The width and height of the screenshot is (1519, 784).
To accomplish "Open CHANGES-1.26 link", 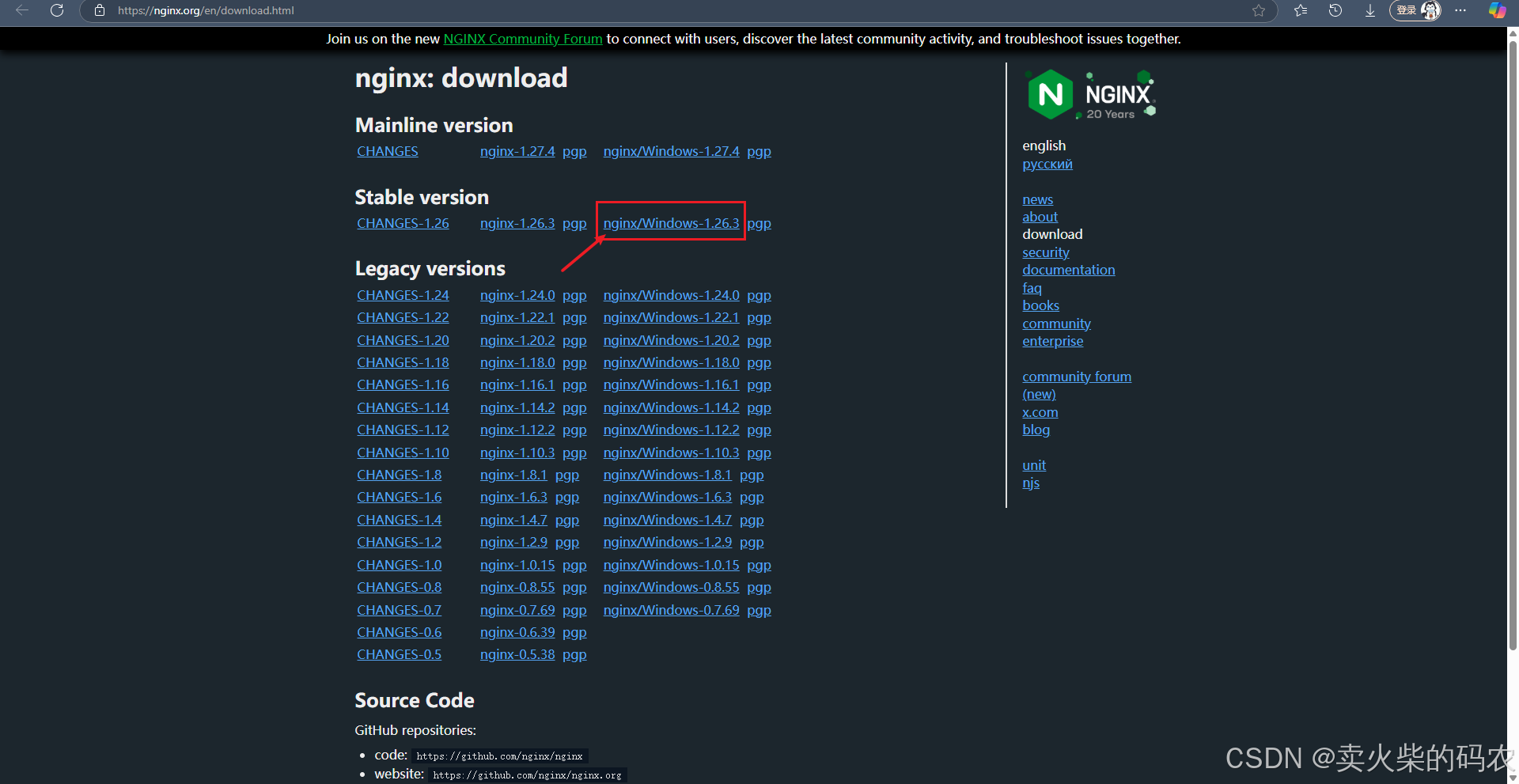I will (403, 223).
